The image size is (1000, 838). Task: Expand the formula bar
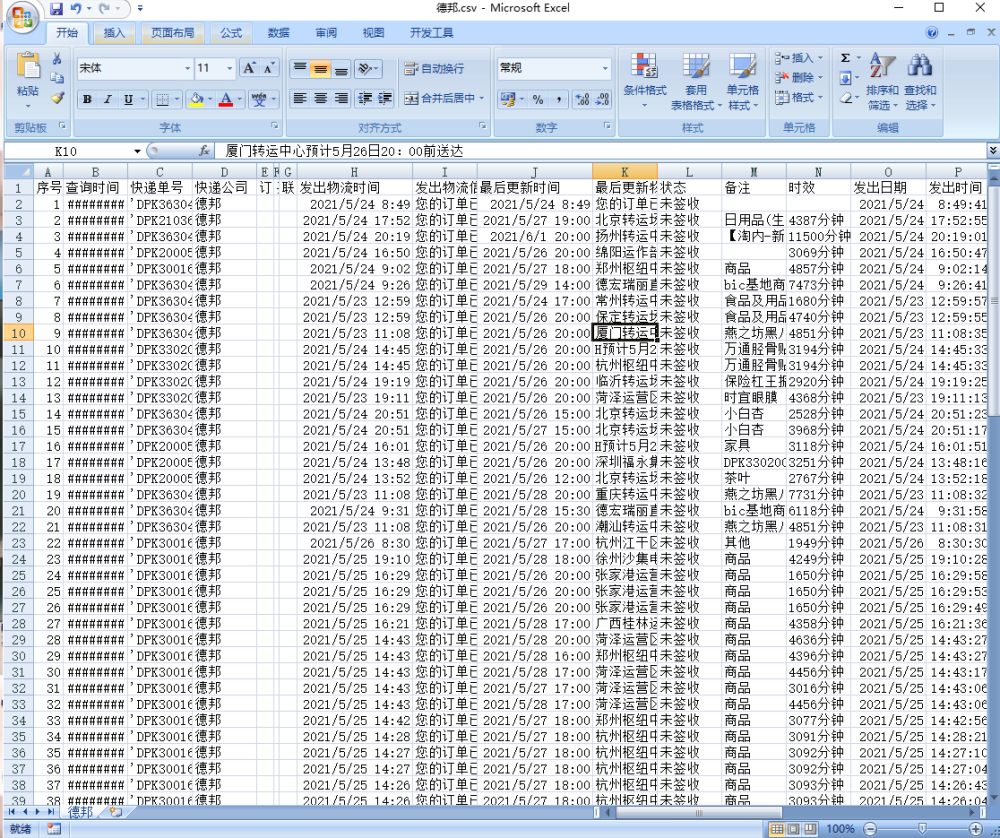993,150
